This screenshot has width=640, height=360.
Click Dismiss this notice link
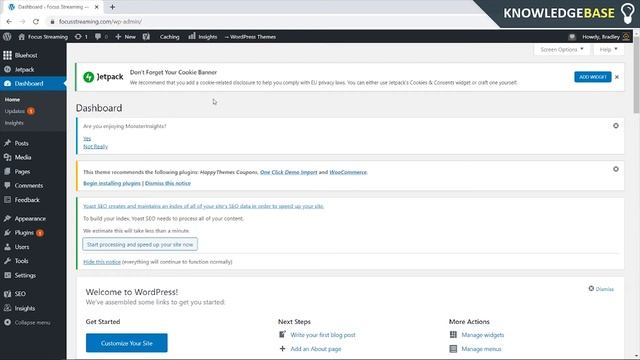pyautogui.click(x=168, y=183)
